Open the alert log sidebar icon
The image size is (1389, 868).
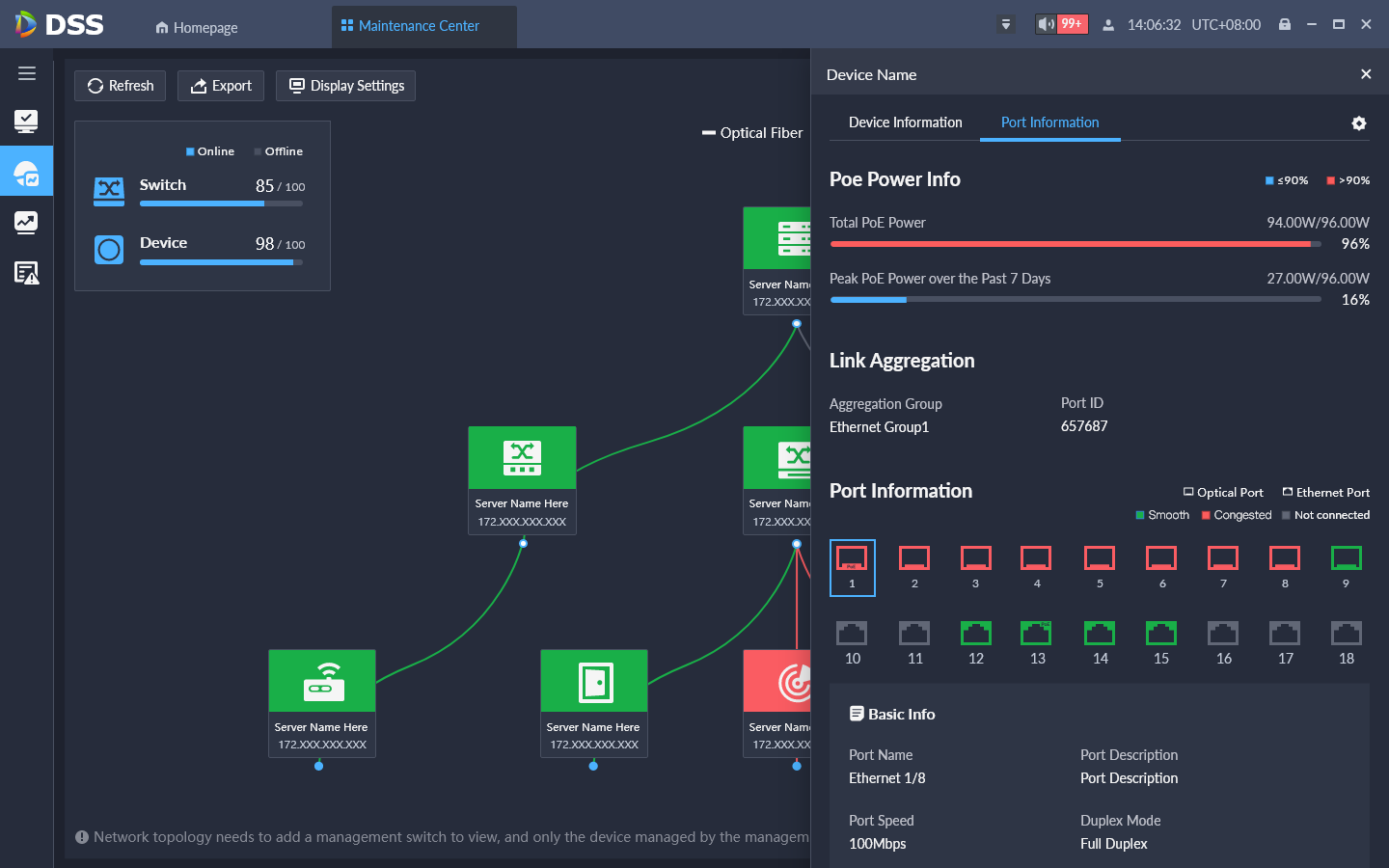(27, 273)
